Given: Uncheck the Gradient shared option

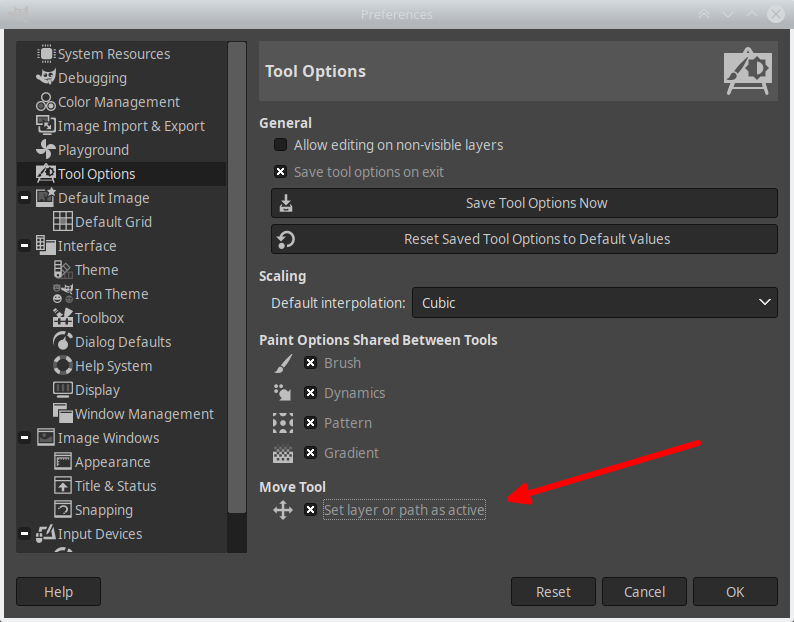Looking at the screenshot, I should 310,452.
